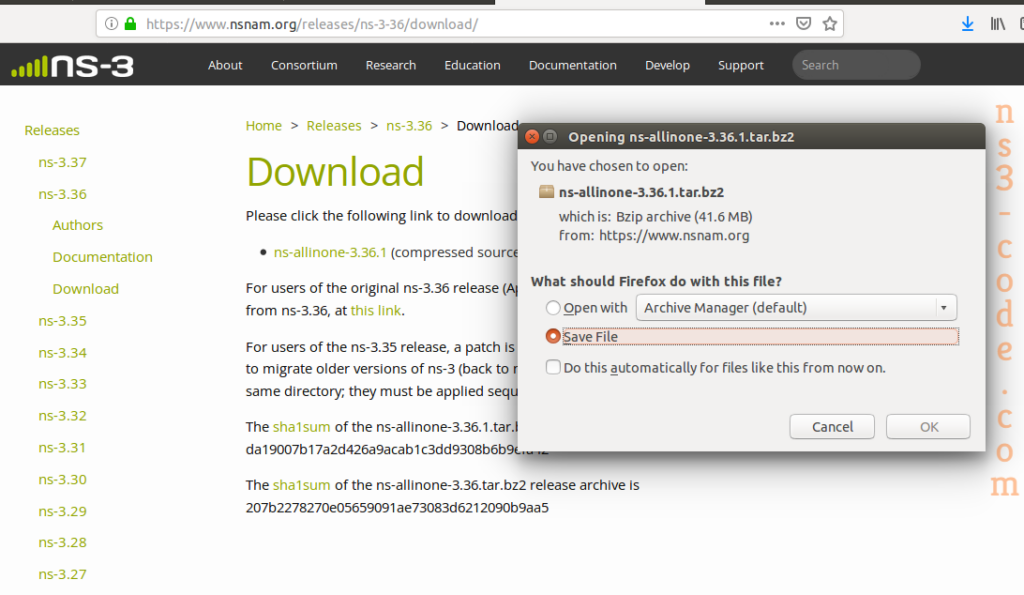Open the Documentation sidebar link under ns-3.36
The height and width of the screenshot is (595, 1024).
pos(103,257)
